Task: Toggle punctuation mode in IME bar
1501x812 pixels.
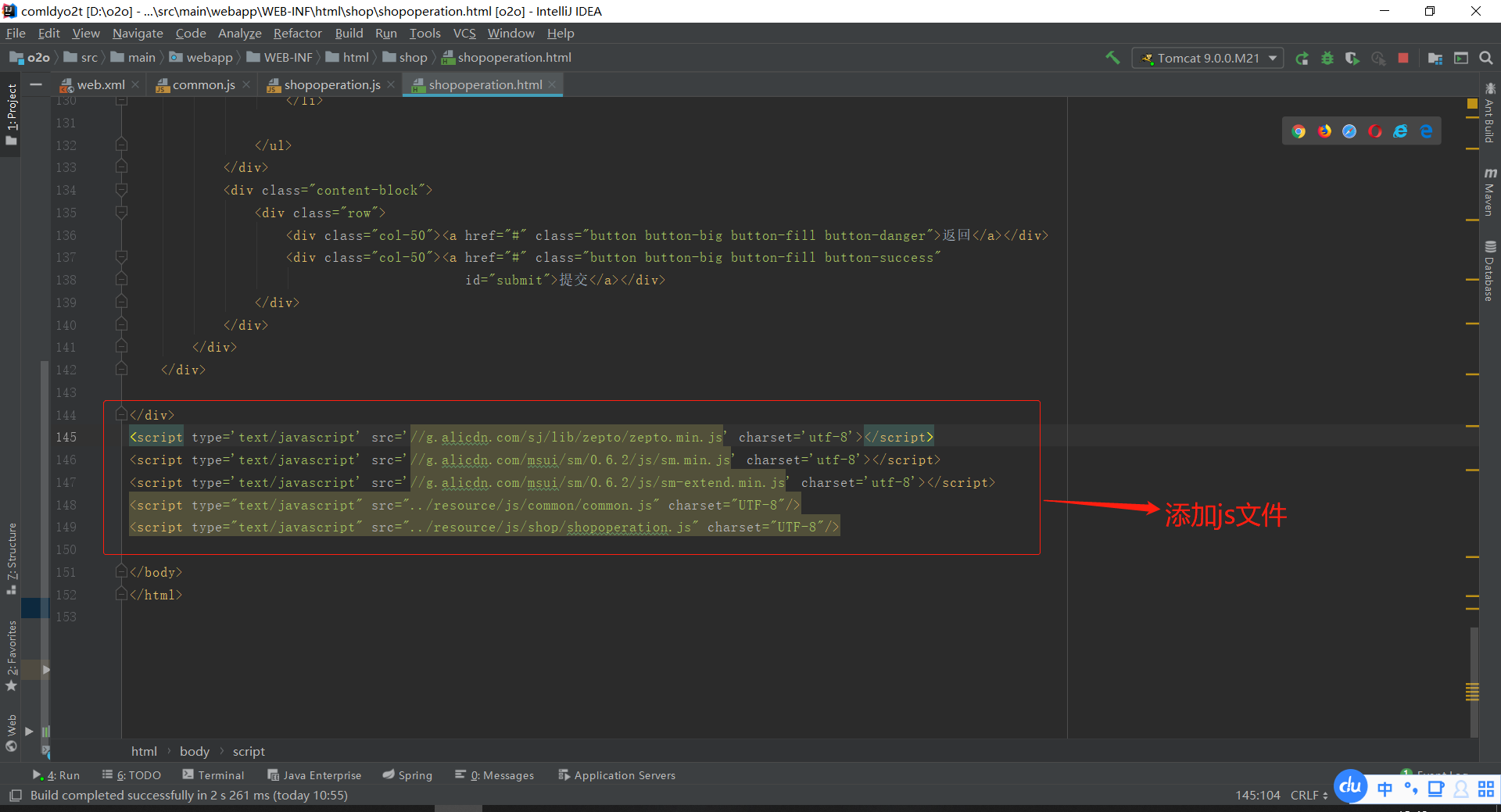Action: point(1410,789)
